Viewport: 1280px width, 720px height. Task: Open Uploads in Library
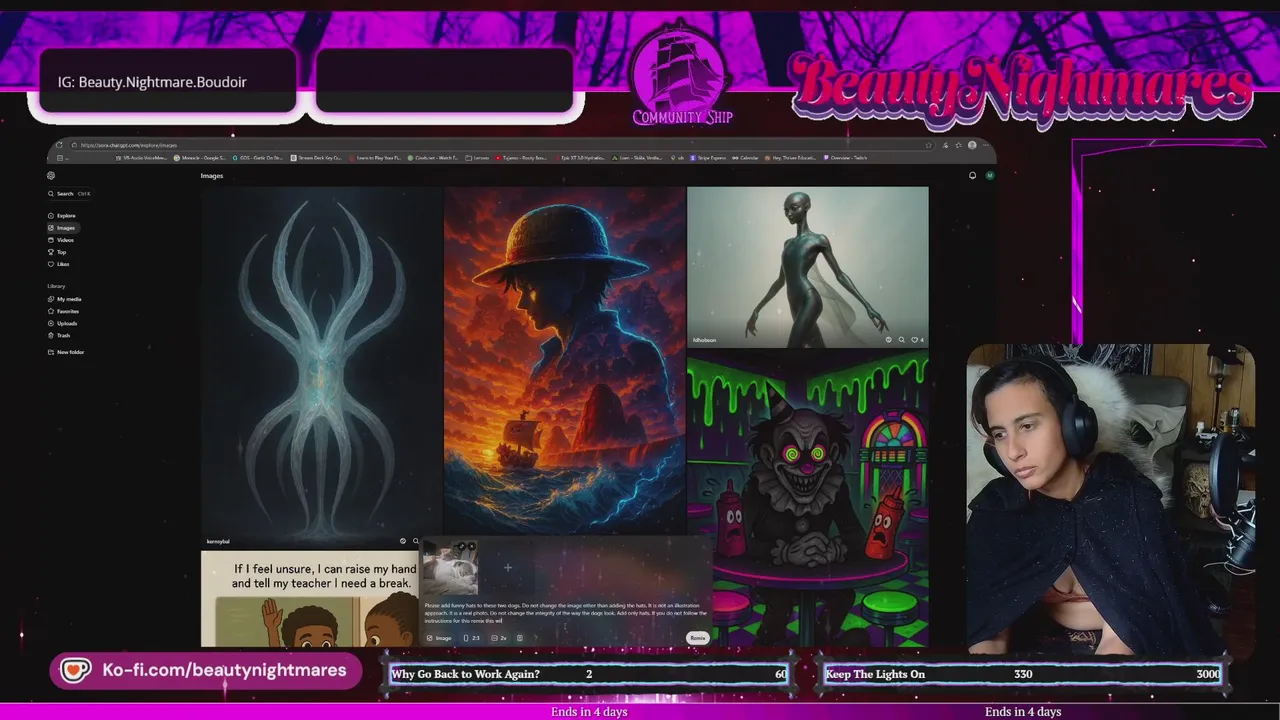coord(63,323)
